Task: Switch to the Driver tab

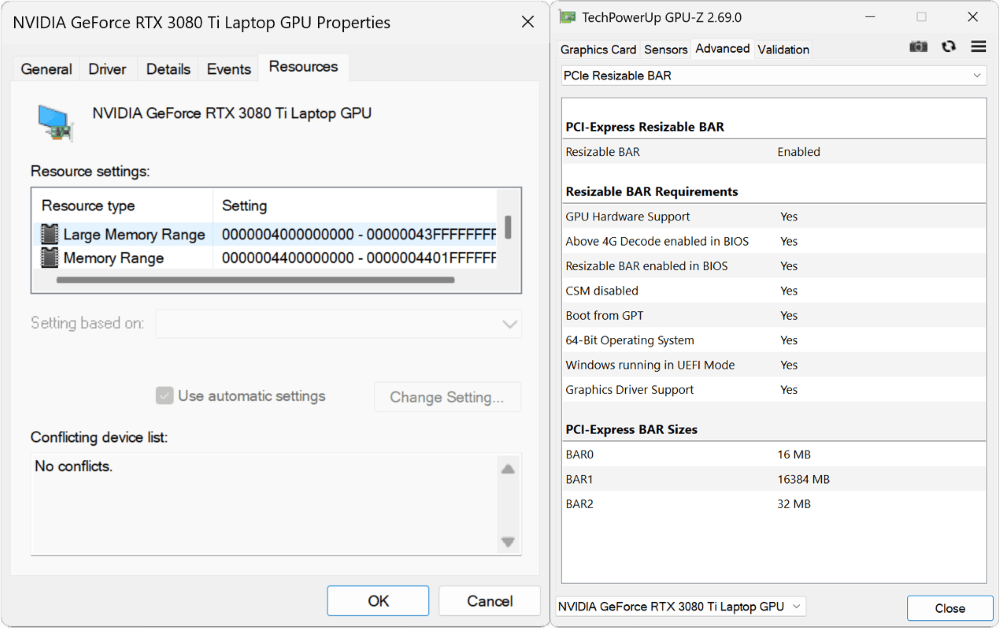Action: (x=107, y=69)
